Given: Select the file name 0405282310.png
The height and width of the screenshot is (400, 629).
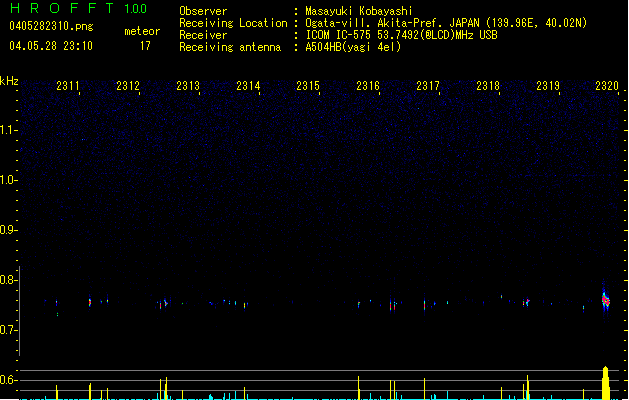Looking at the screenshot, I should [51, 27].
